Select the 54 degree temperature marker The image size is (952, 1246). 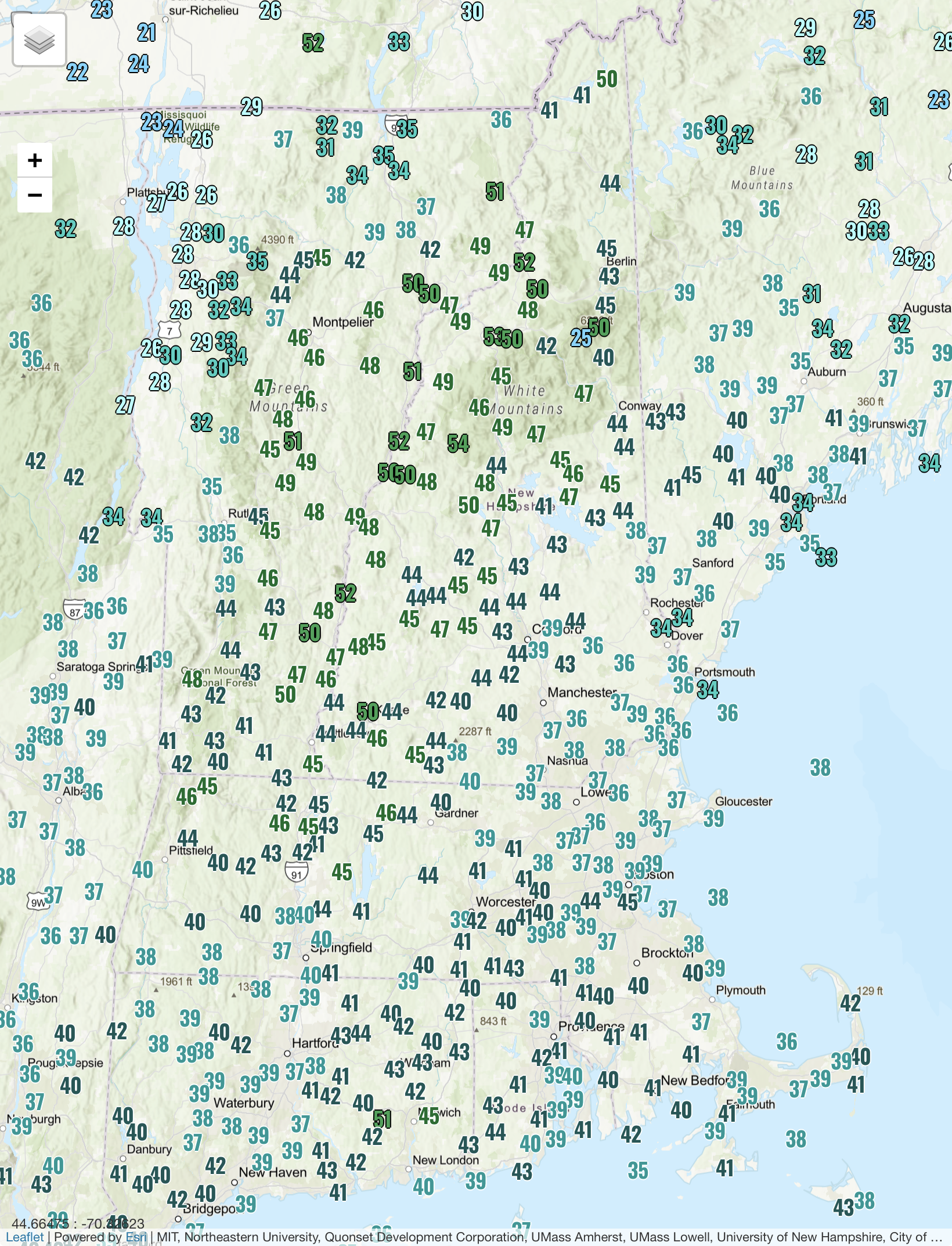[458, 444]
